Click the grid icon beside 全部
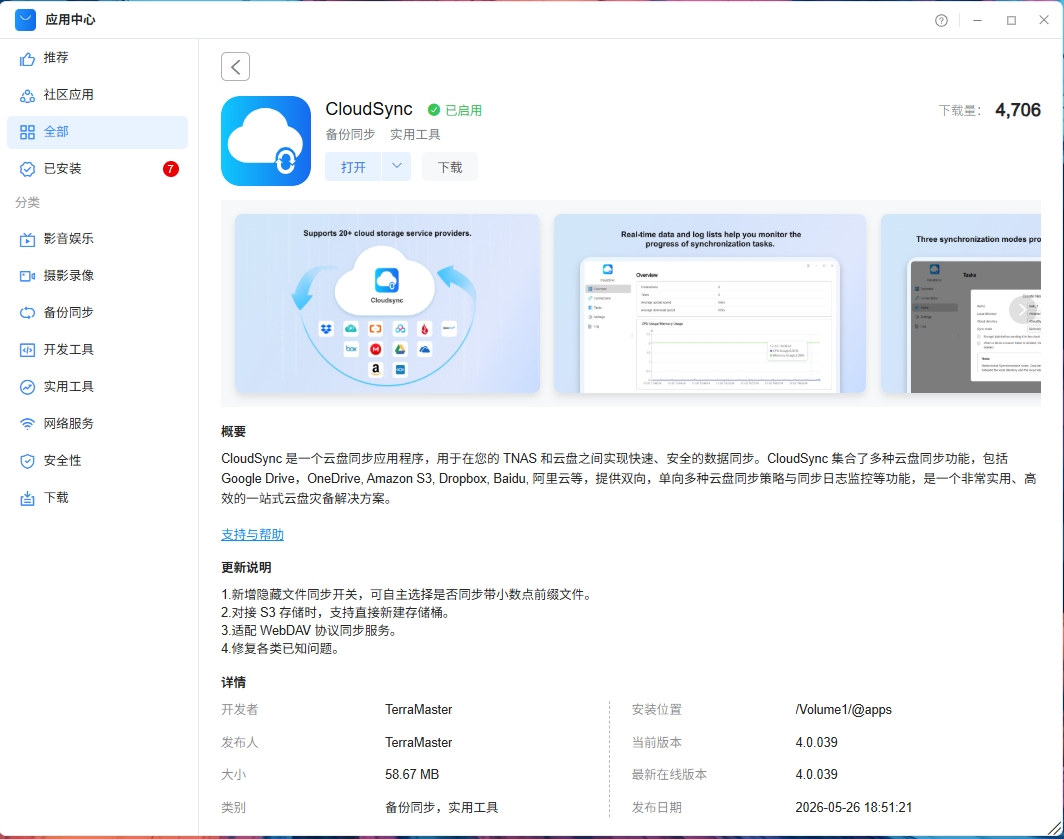The width and height of the screenshot is (1064, 839). pos(27,132)
